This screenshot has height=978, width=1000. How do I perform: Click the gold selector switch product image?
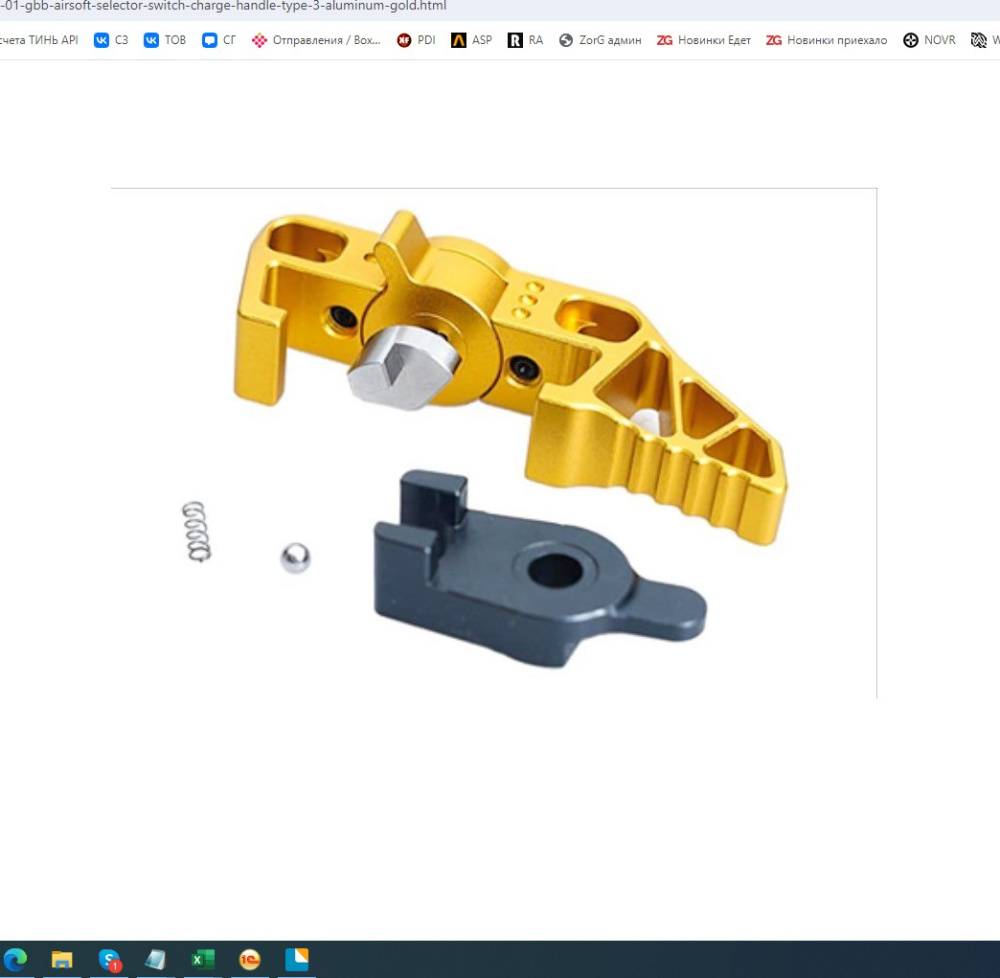(x=494, y=442)
